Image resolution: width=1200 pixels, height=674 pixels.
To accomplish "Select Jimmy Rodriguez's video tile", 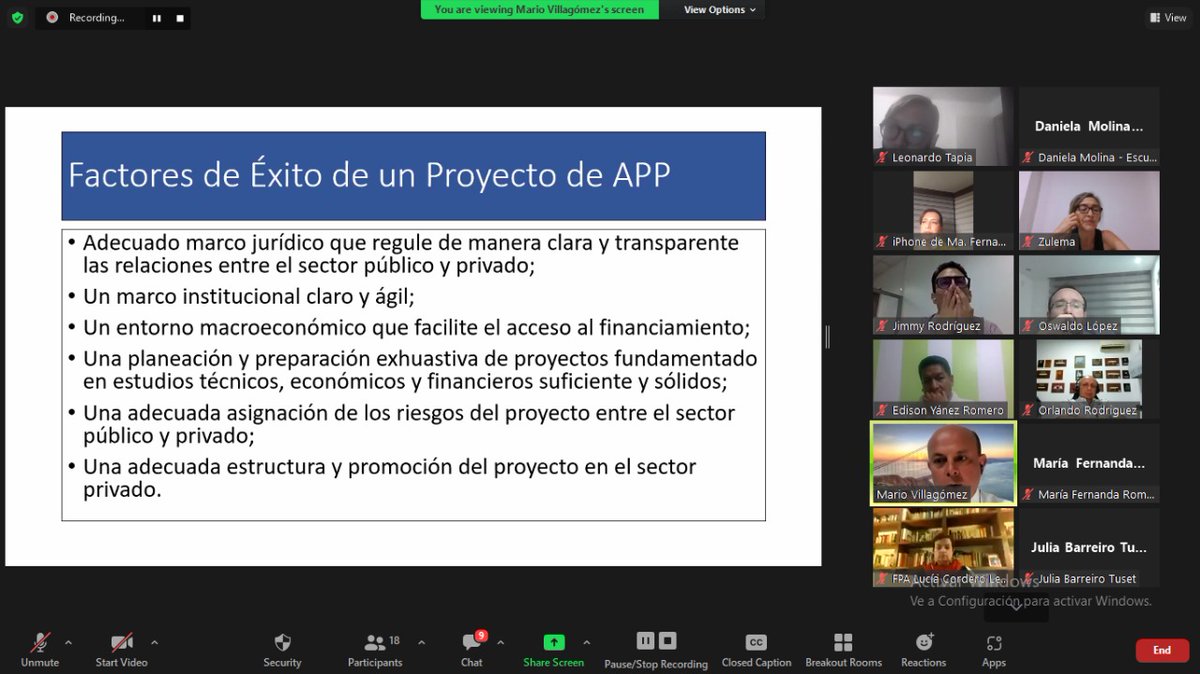I will (x=943, y=295).
